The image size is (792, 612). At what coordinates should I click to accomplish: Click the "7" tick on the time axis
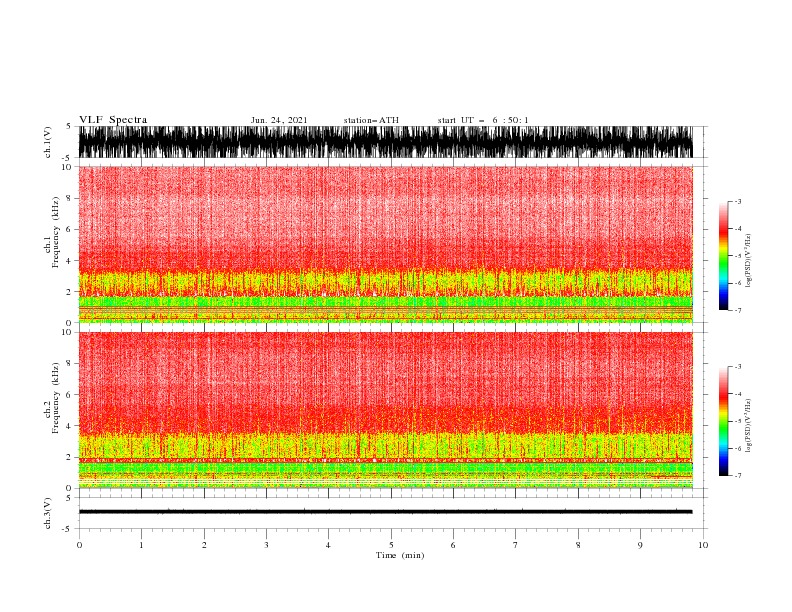tap(516, 545)
